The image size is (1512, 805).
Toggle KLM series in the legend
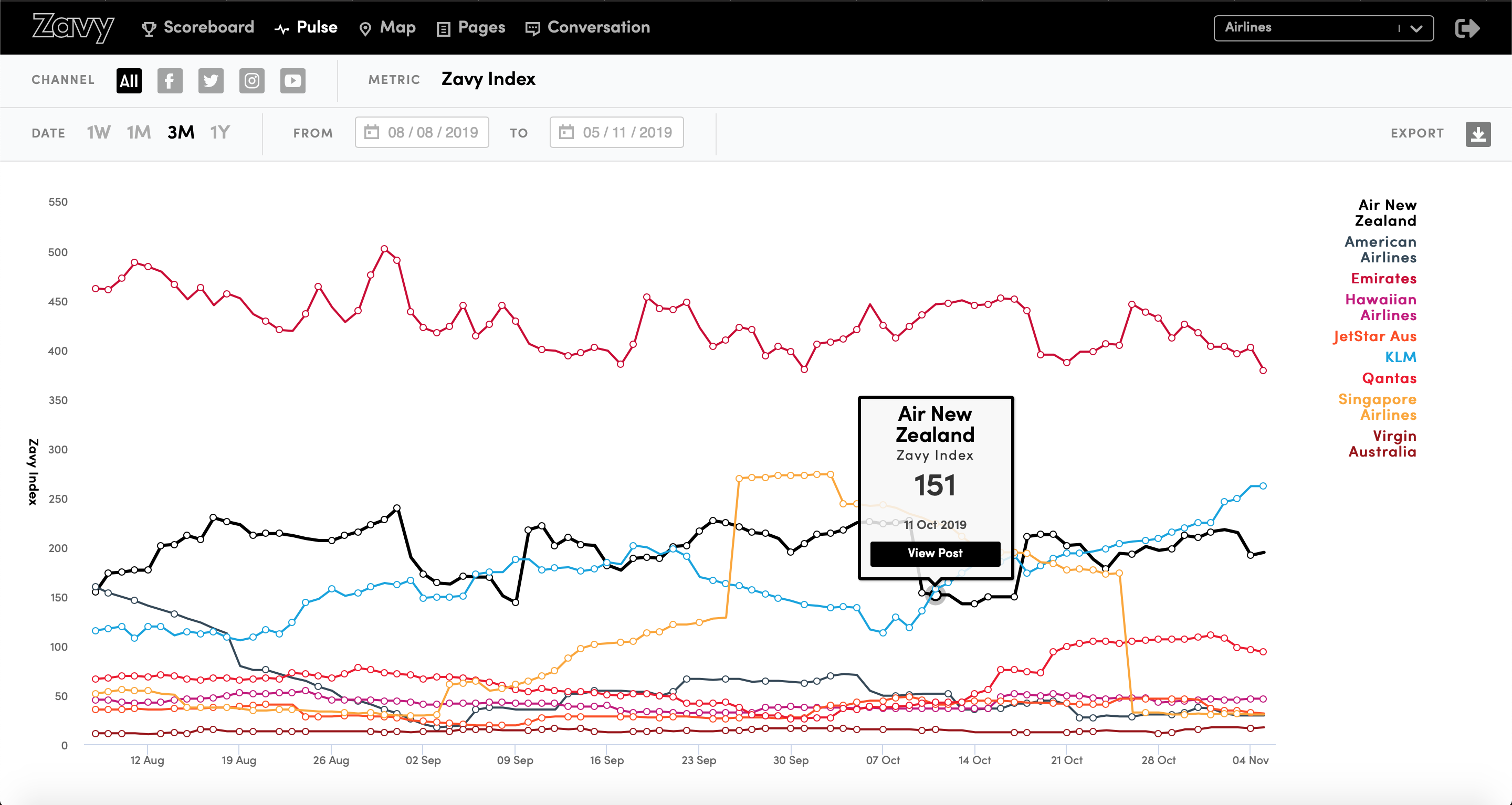click(1401, 357)
